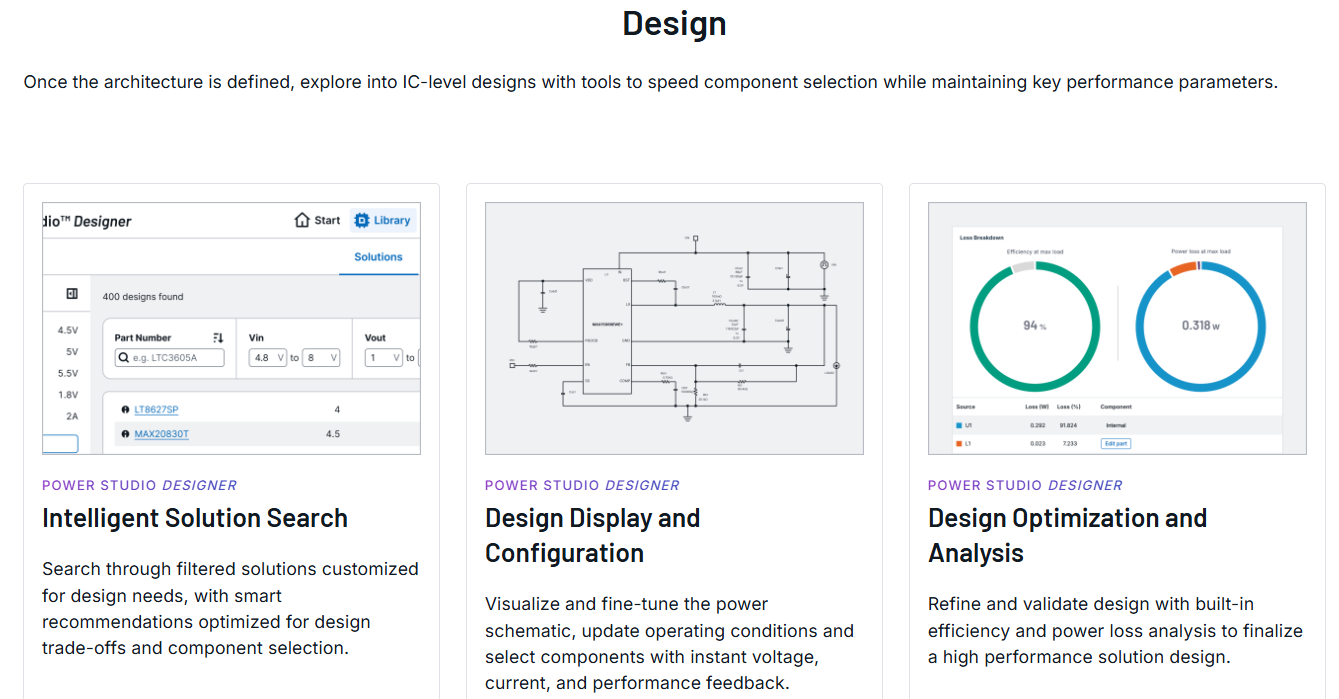
Task: Click the 0.318 W power loss value
Action: pyautogui.click(x=1200, y=326)
